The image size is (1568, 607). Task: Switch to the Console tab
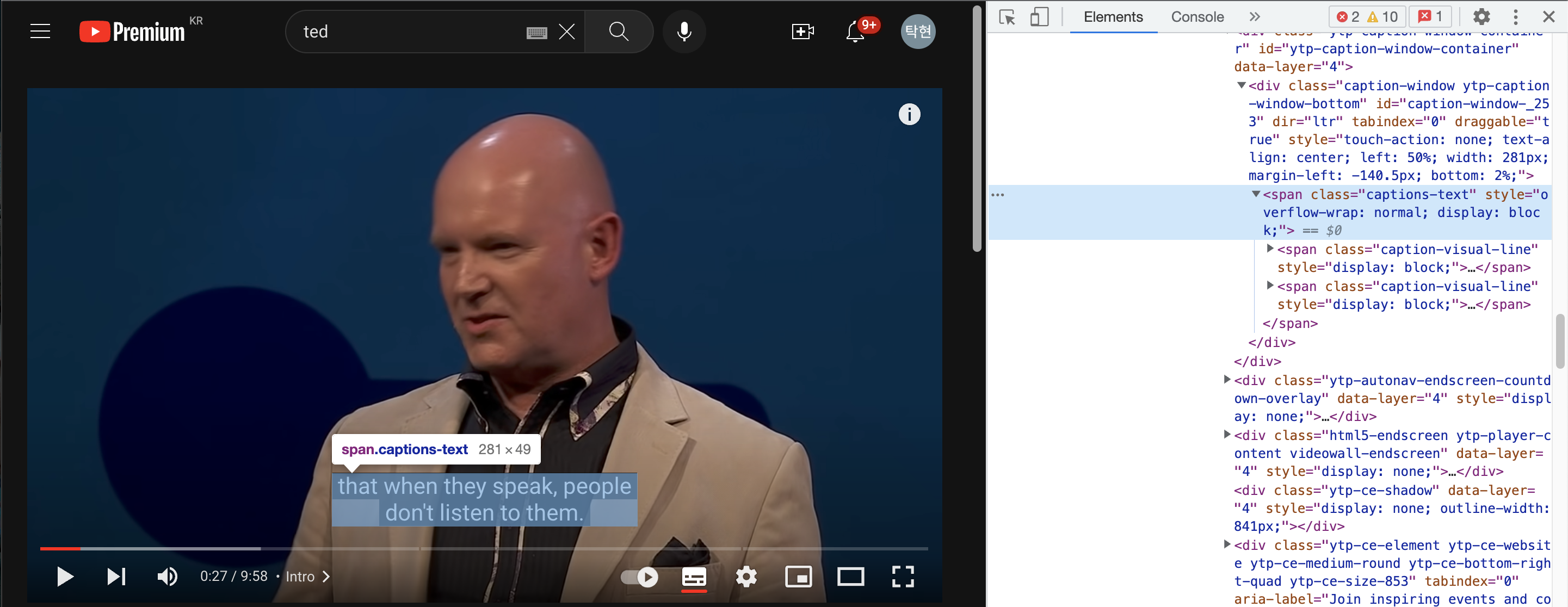(1197, 17)
